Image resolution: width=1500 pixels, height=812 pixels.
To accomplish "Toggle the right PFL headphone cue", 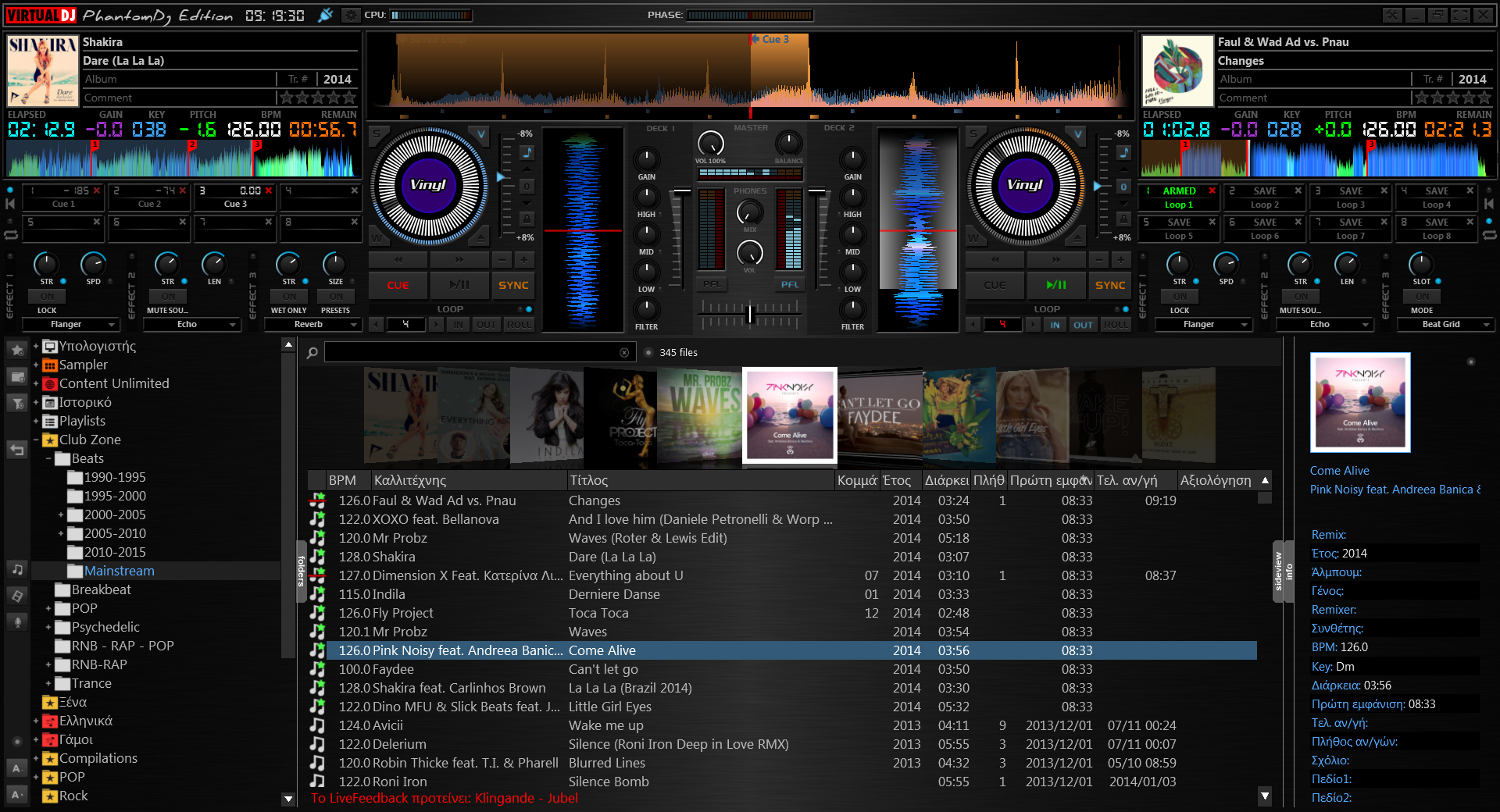I will tap(790, 285).
